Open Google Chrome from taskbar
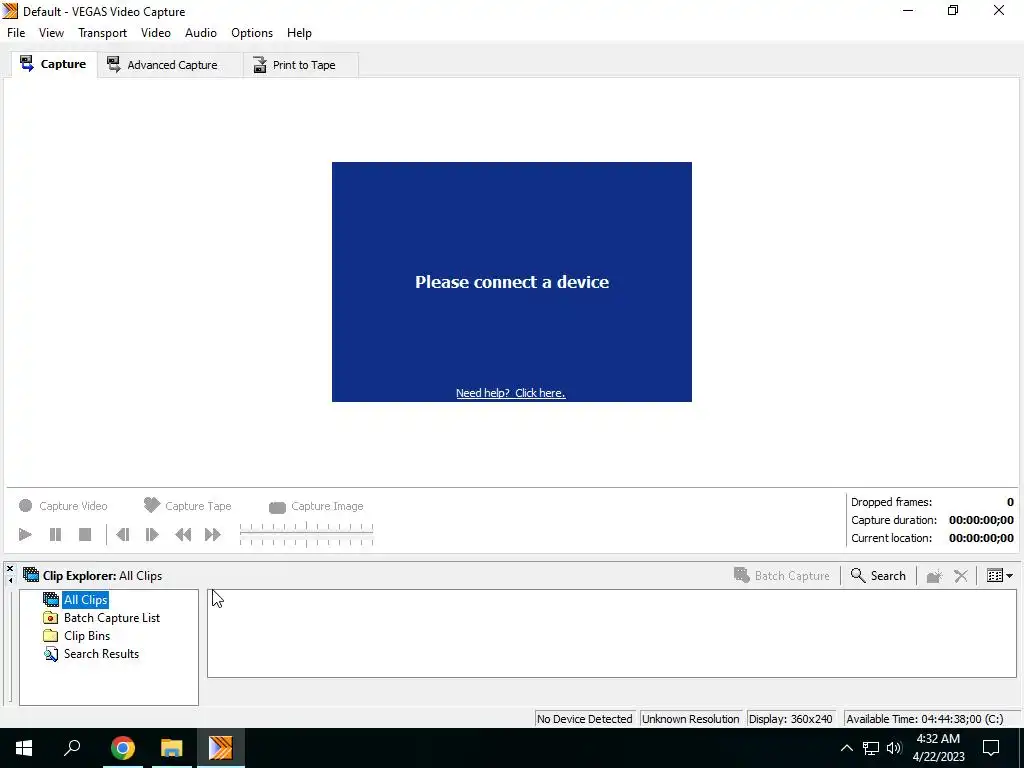This screenshot has height=768, width=1024. [x=122, y=748]
